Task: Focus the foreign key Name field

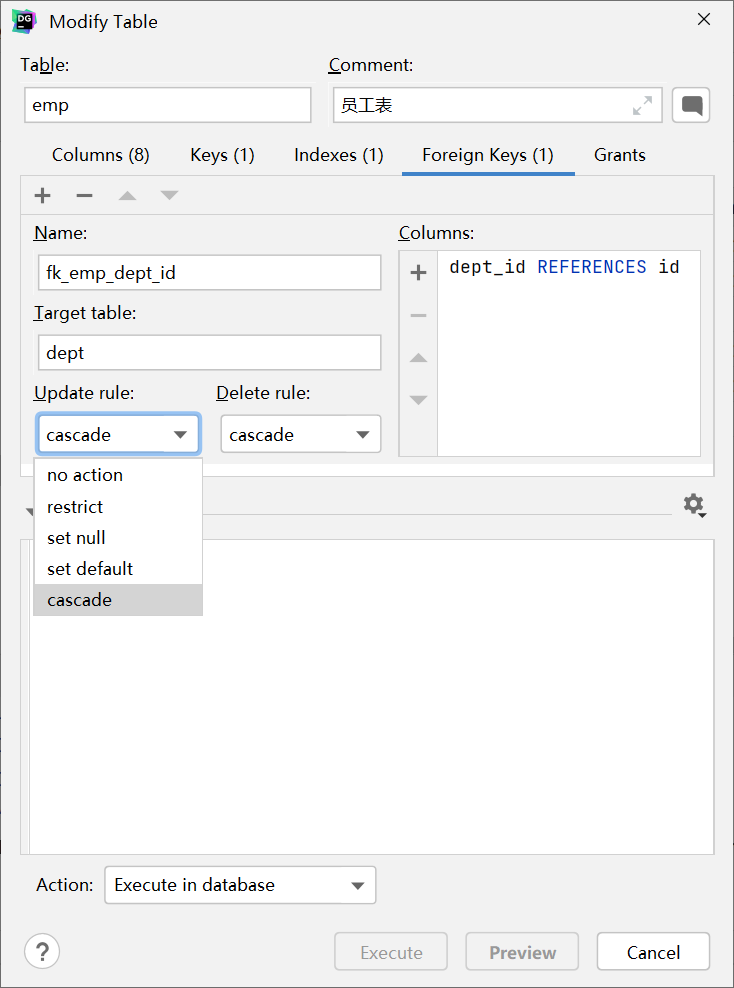Action: click(210, 272)
